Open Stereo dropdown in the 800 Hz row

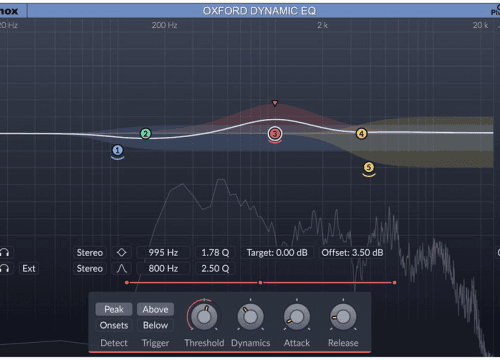tap(90, 269)
